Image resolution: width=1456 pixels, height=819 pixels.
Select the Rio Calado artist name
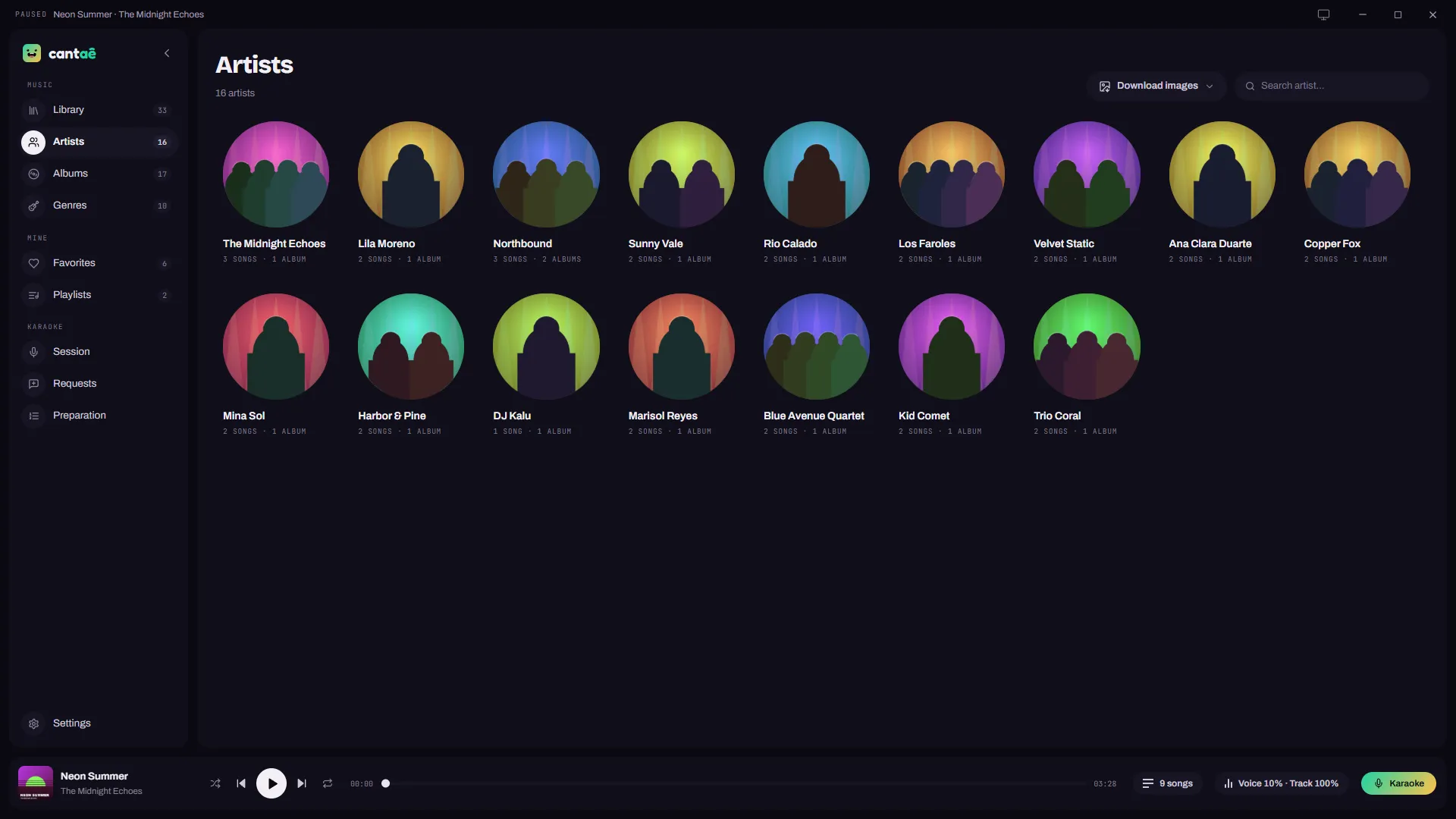[790, 243]
